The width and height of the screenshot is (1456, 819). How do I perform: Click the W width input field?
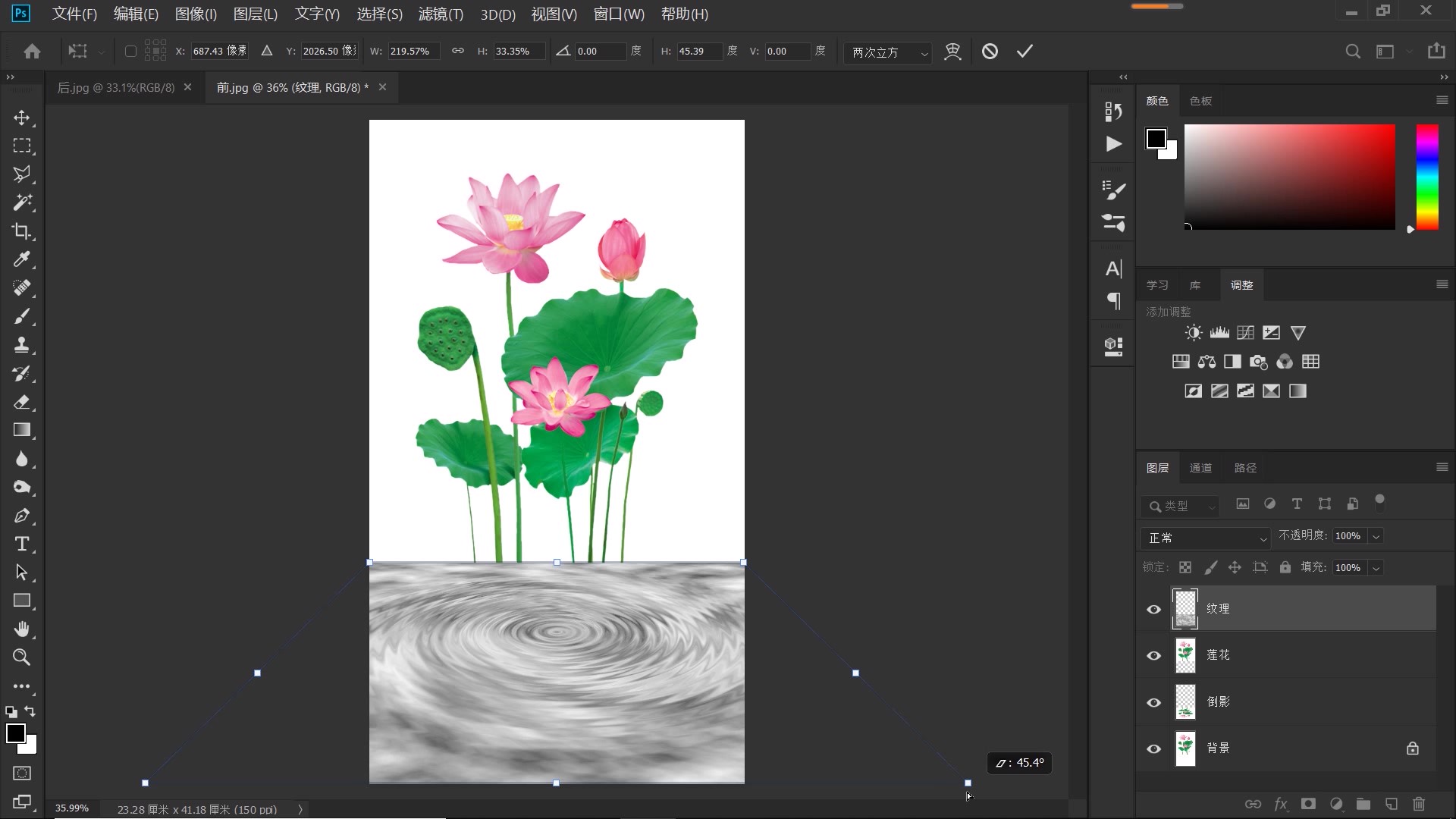click(x=413, y=51)
